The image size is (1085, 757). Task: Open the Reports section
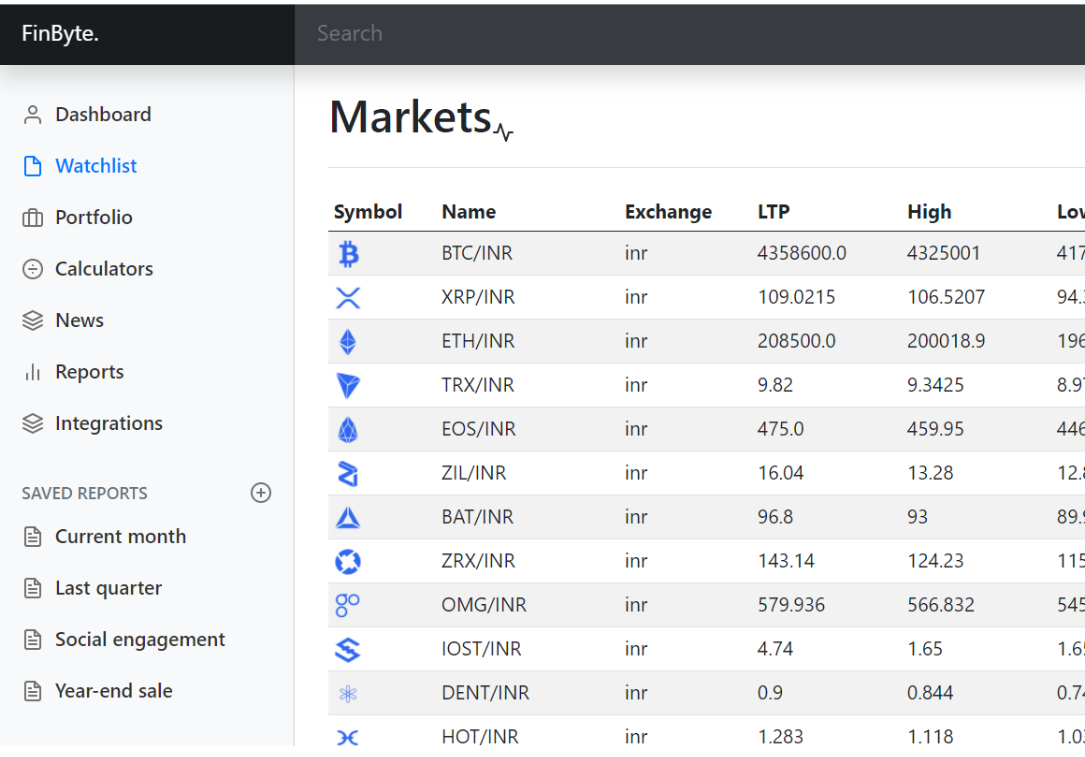coord(89,372)
